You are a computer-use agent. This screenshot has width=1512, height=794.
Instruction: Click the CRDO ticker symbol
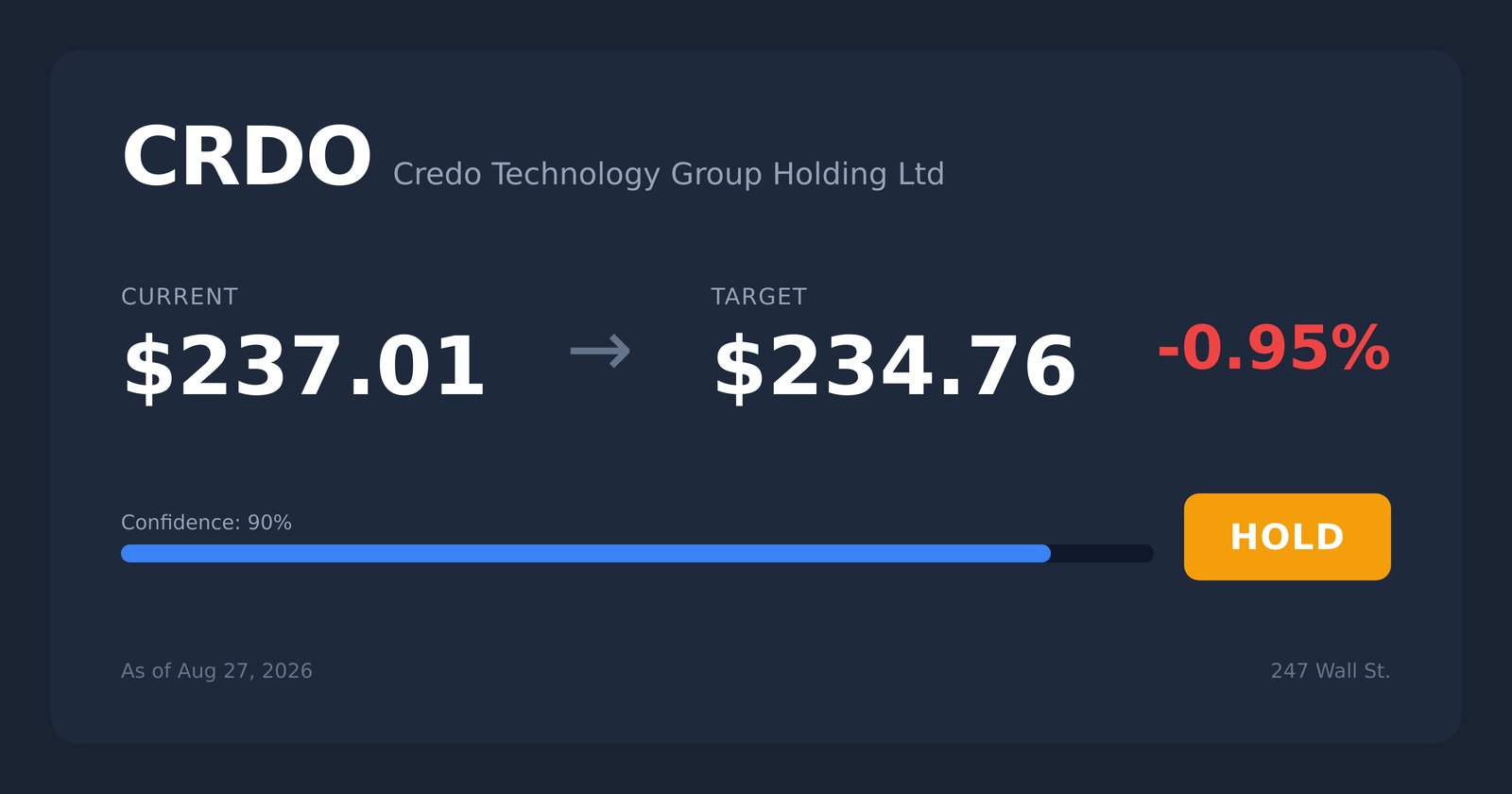tap(247, 157)
